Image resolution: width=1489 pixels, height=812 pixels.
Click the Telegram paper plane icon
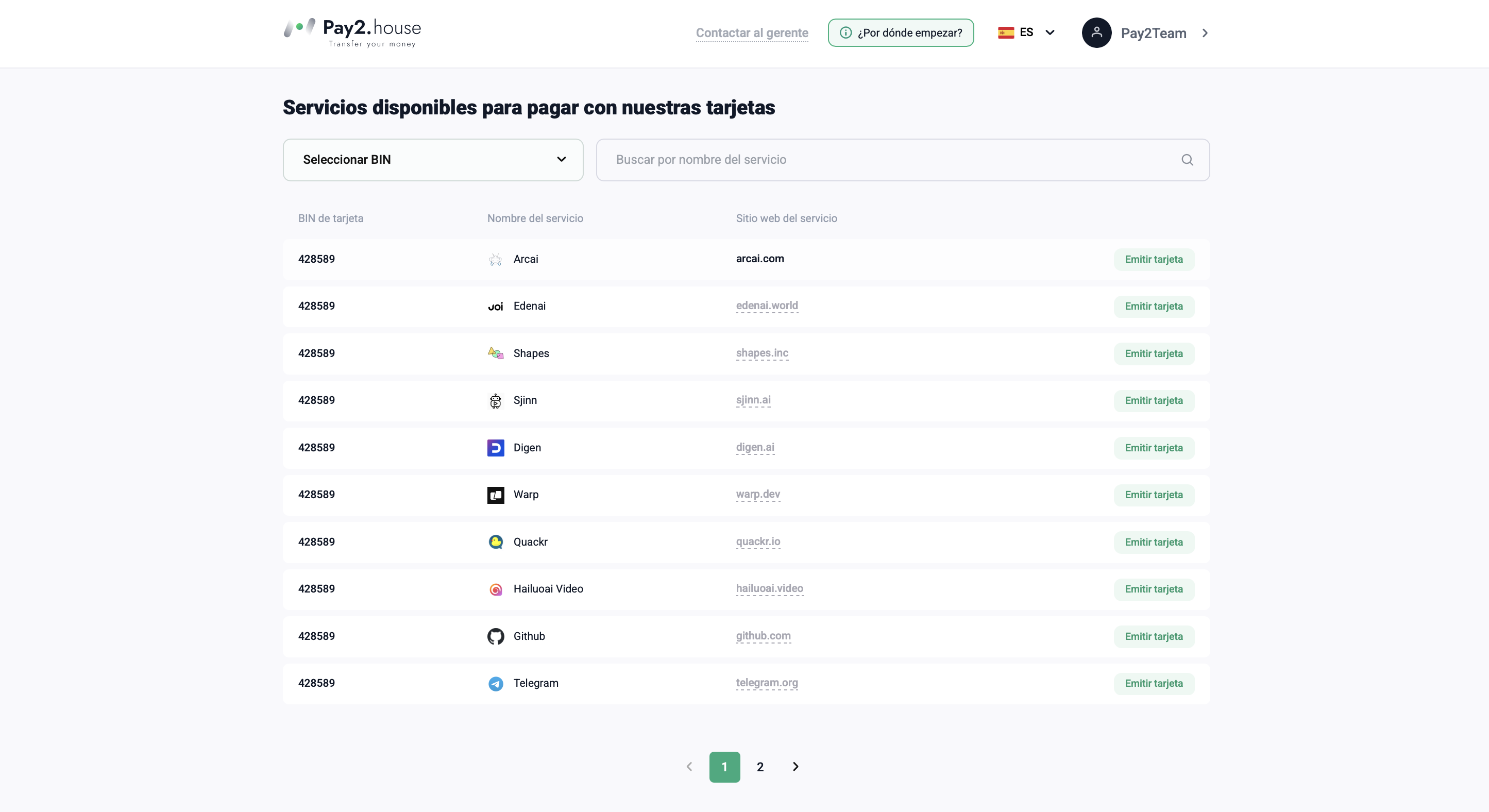point(495,683)
